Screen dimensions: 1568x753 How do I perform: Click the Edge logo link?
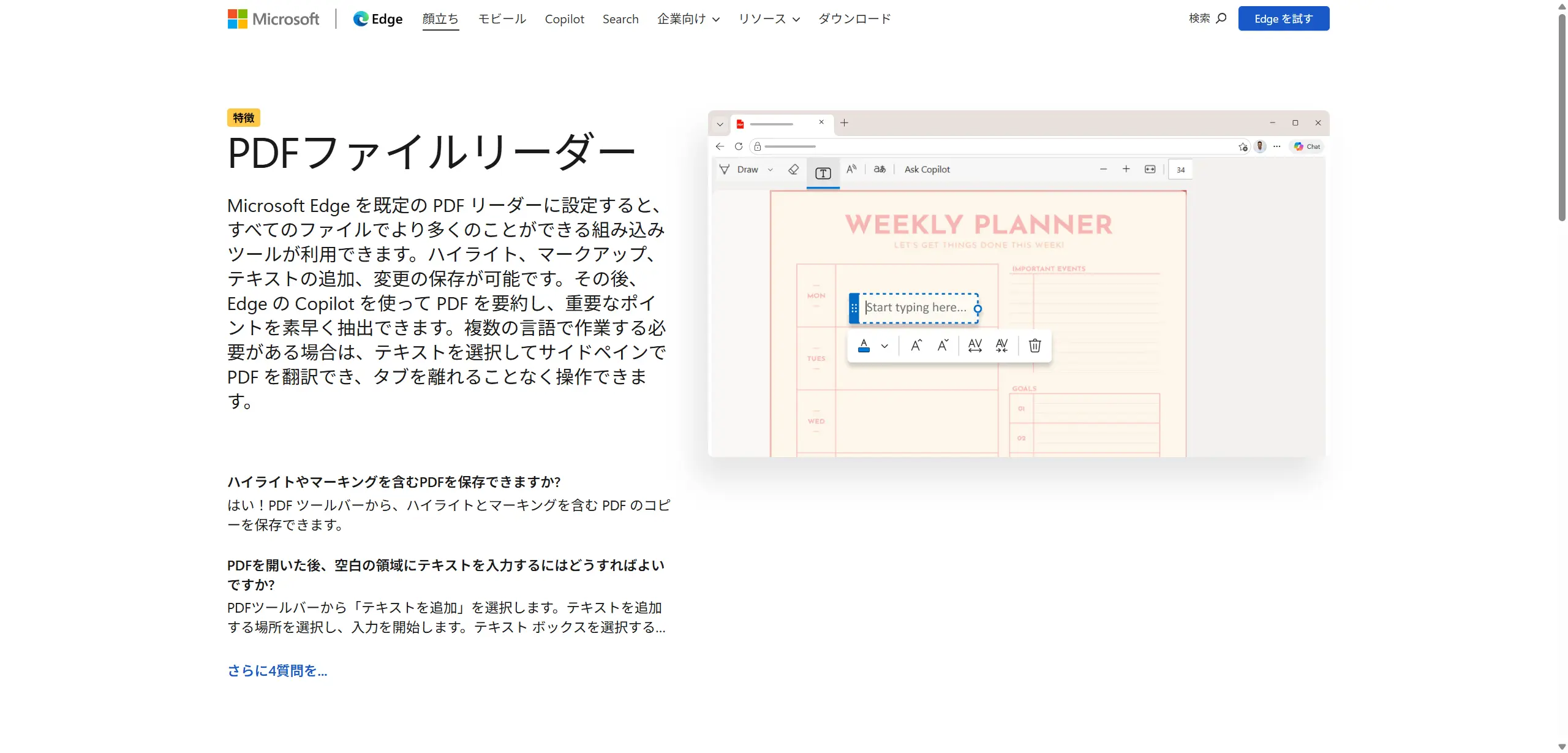tap(378, 19)
